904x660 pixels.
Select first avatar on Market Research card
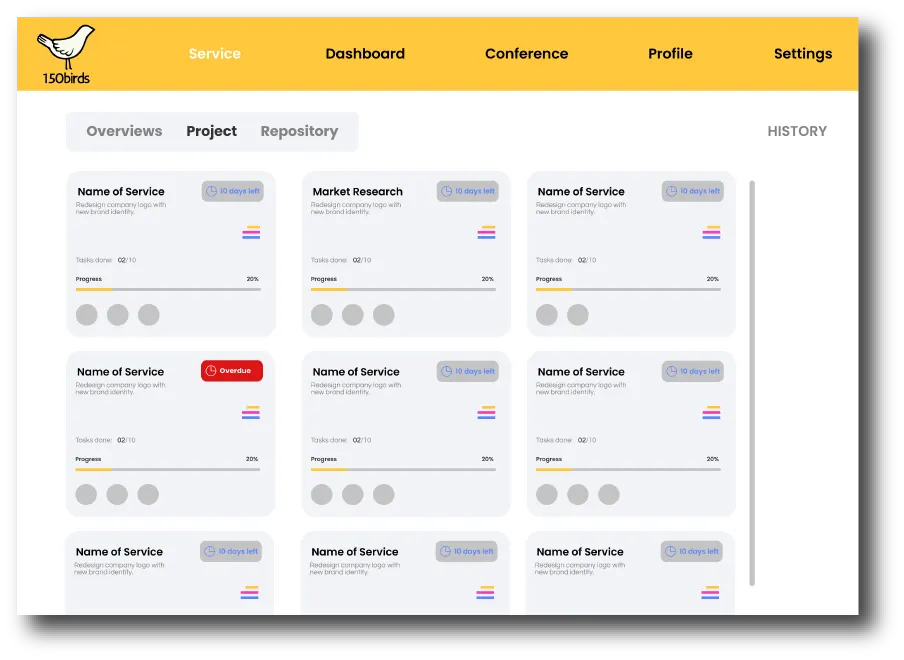point(322,315)
